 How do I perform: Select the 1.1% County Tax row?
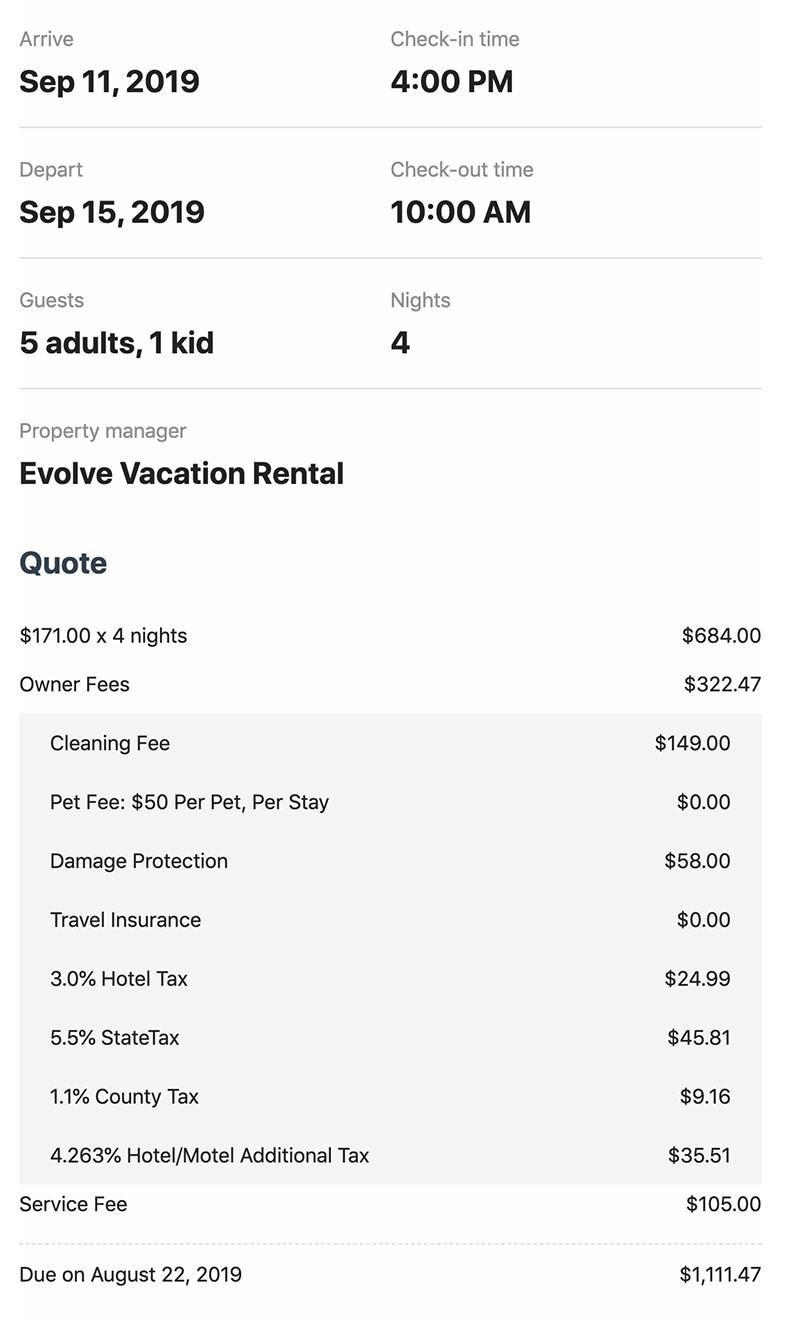point(124,1097)
